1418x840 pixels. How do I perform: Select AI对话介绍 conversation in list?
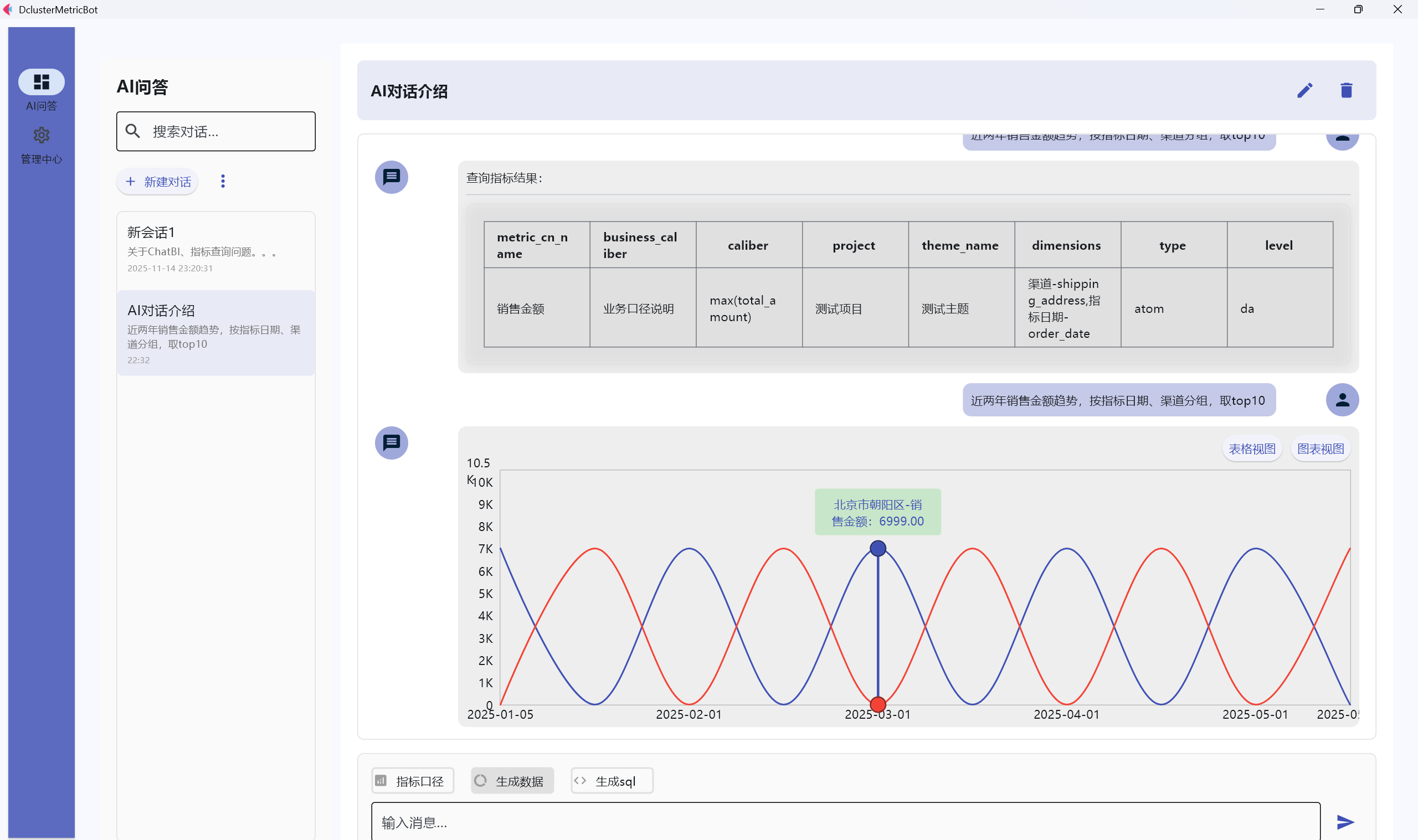215,333
